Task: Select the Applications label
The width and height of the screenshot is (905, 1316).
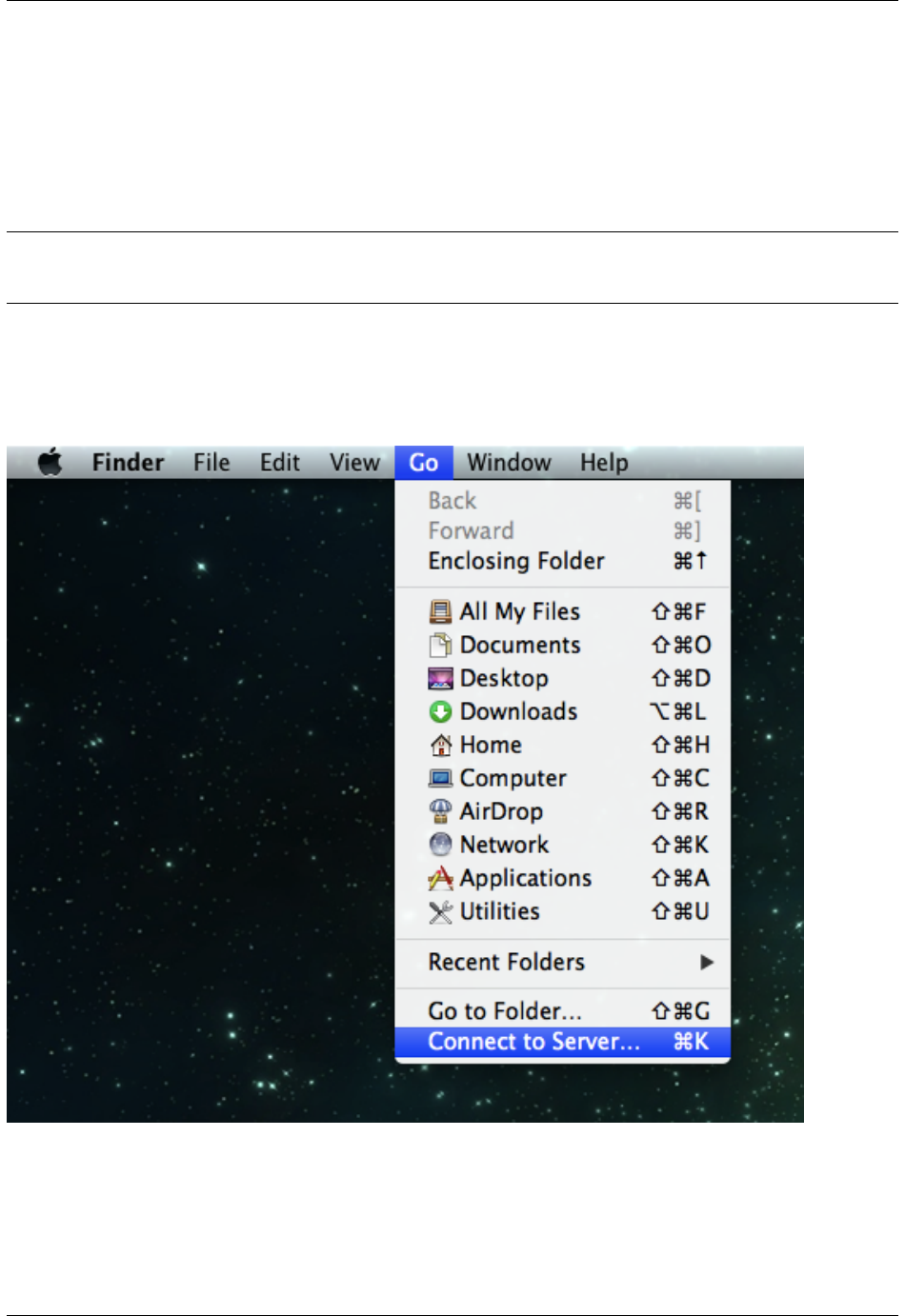Action: coord(526,879)
